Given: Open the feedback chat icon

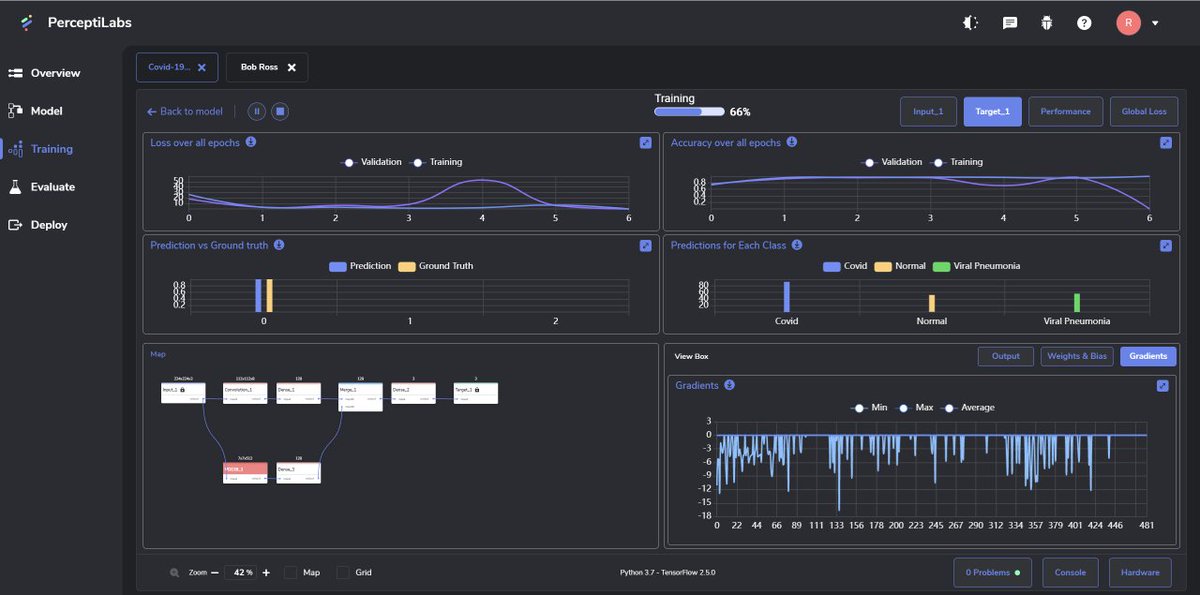Looking at the screenshot, I should click(1009, 21).
